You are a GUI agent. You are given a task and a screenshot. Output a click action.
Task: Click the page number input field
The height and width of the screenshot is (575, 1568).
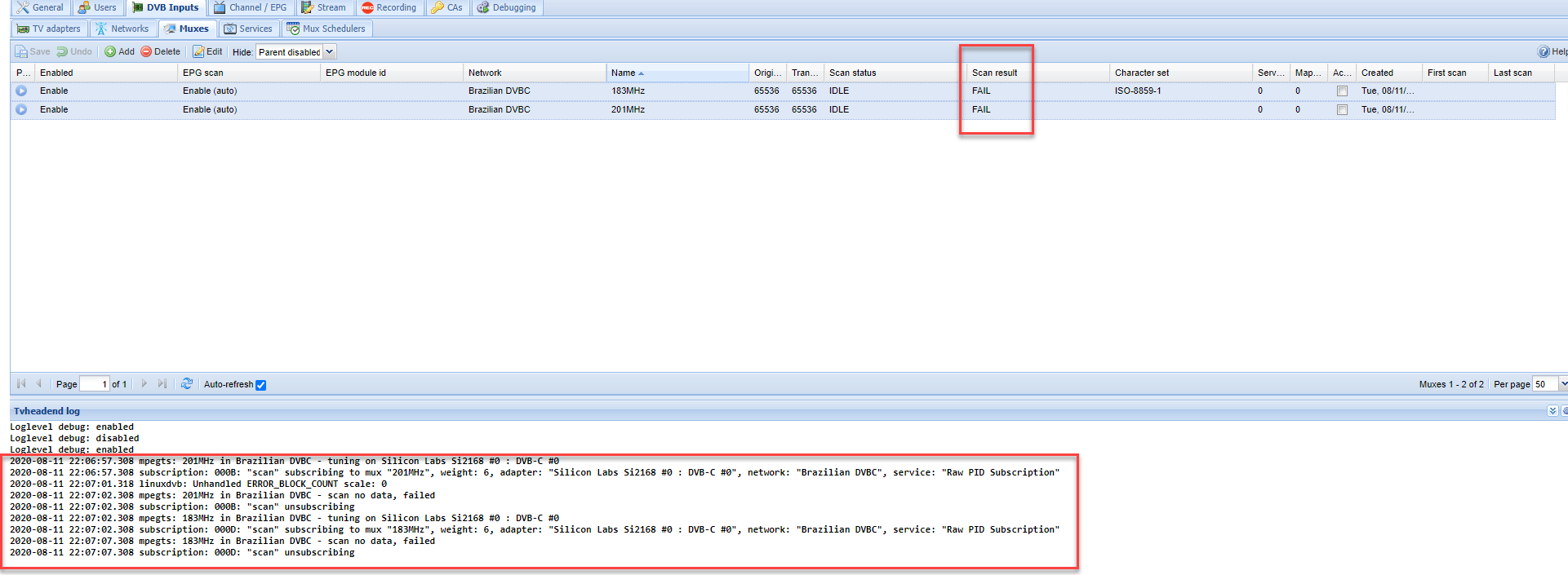(x=94, y=384)
